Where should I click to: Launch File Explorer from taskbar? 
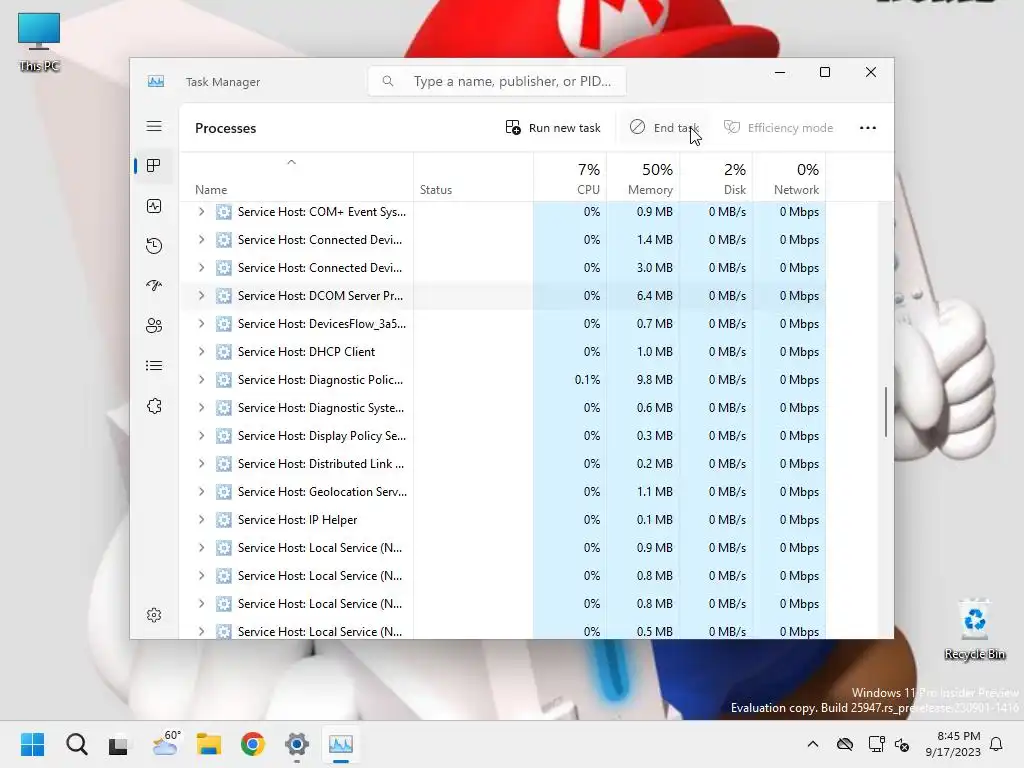(x=209, y=744)
